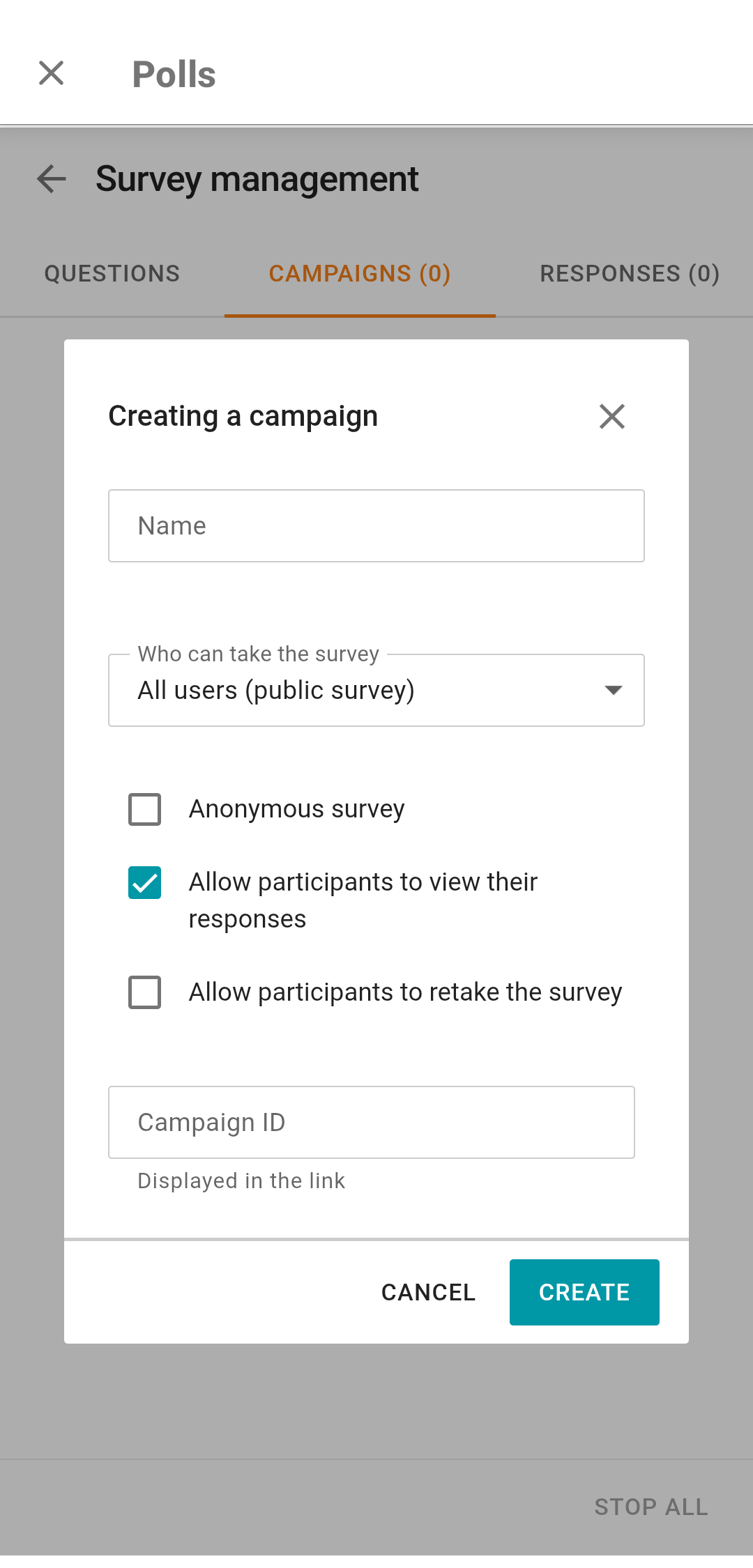This screenshot has height=1568, width=753.
Task: Go back using the Survey management arrow
Action: coord(52,179)
